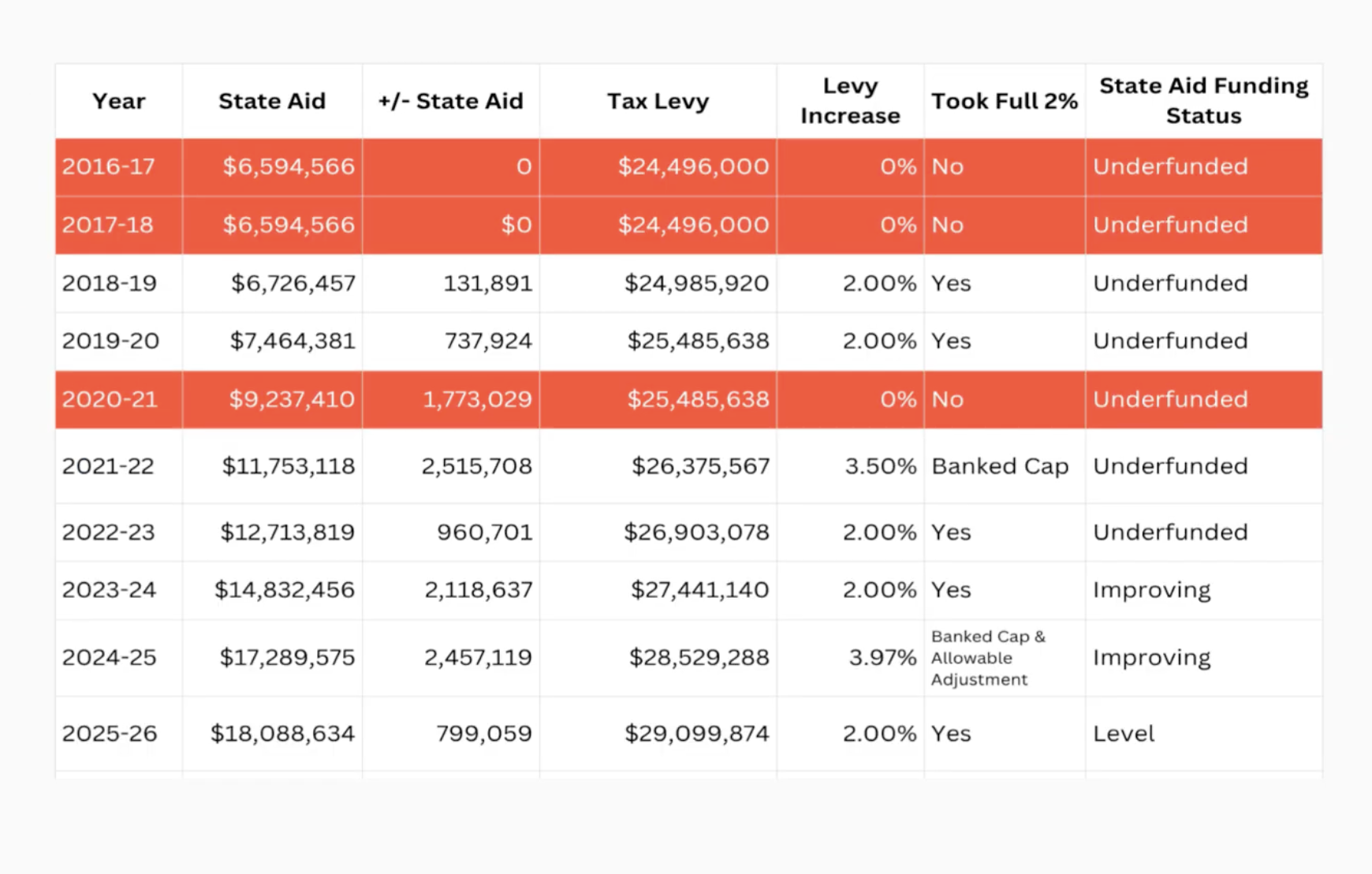Click the +/- State Aid header
Screen dimensions: 1372x874
click(x=450, y=101)
